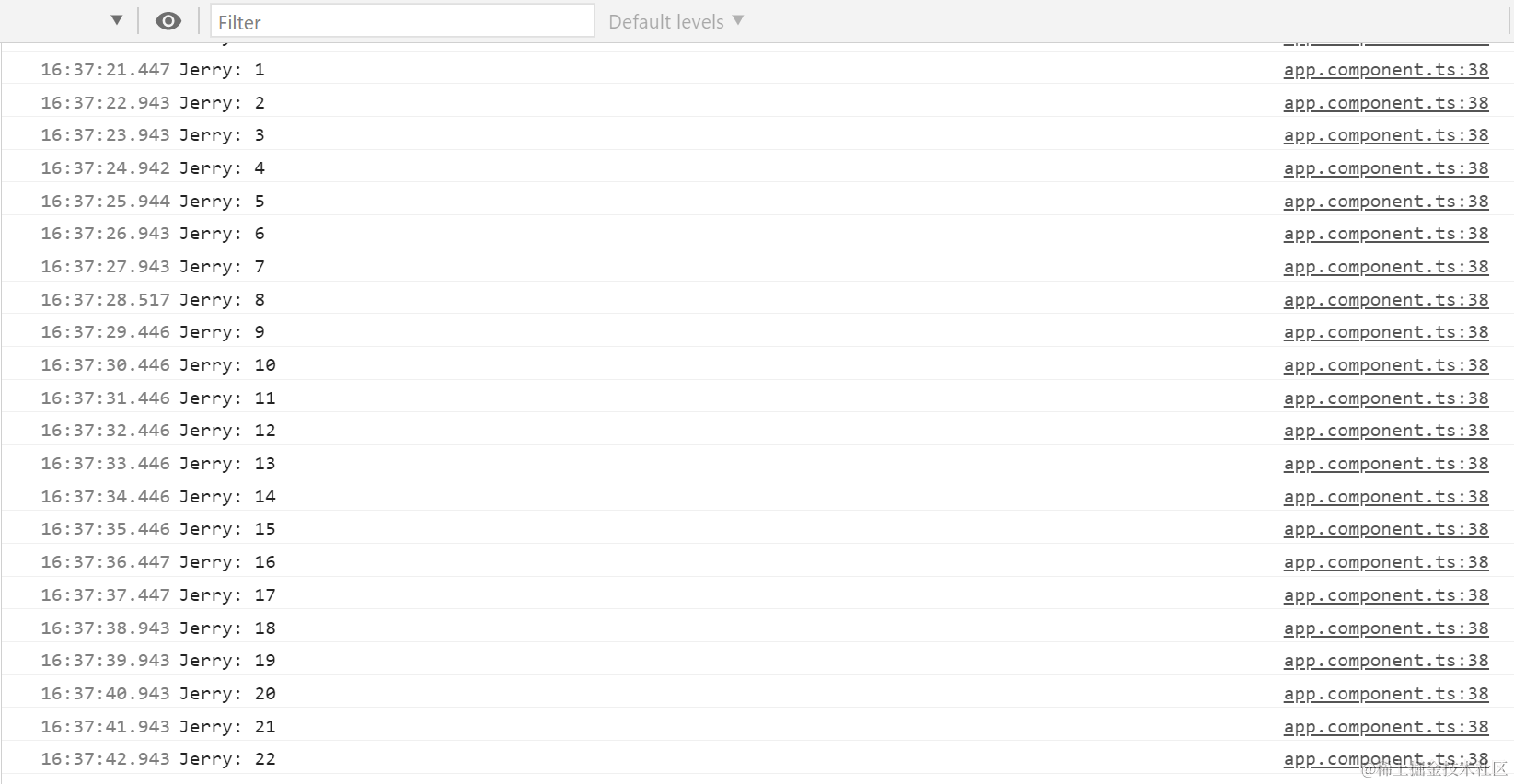Open source link for Jerry: 7 log
Screen dimensions: 1514x784
pyautogui.click(x=1386, y=267)
